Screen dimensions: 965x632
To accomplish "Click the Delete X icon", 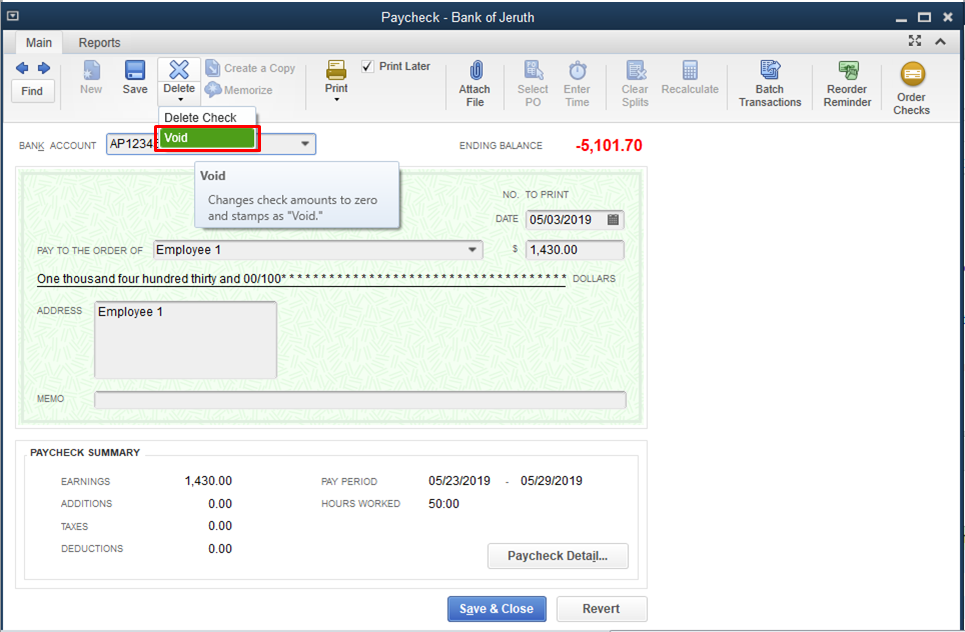I will [179, 70].
